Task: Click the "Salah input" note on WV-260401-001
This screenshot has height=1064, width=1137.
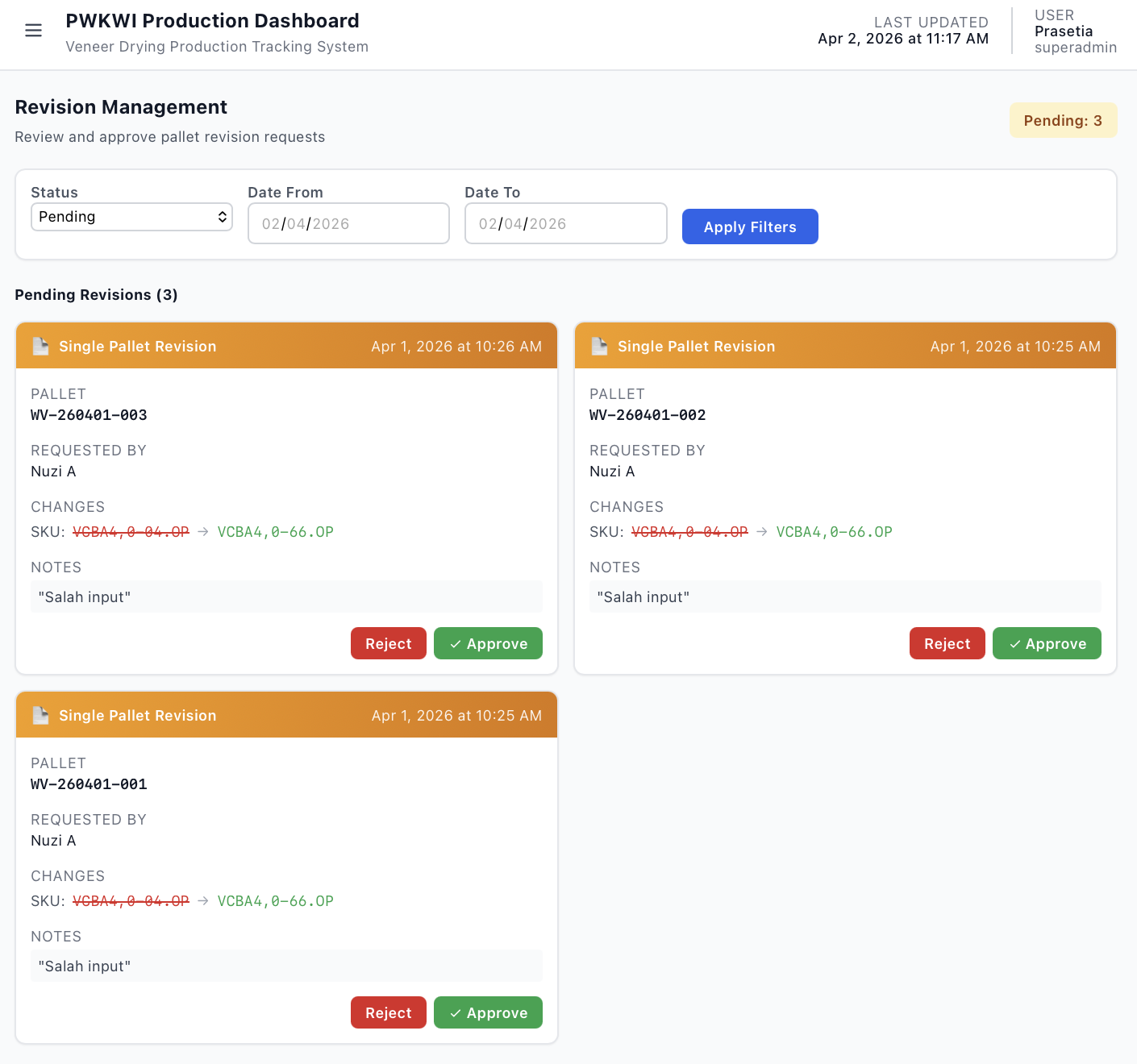Action: coord(85,966)
